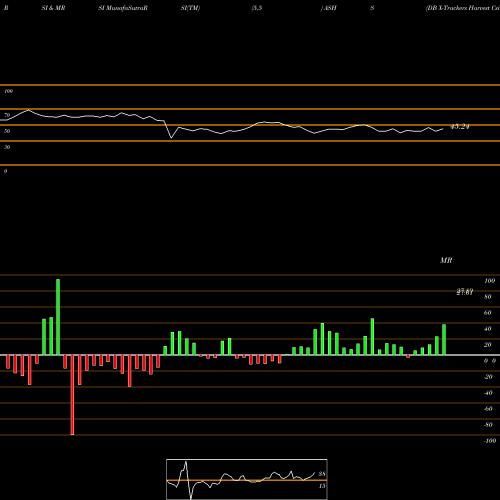Screen dimensions: 500x500
Task: Click the -40 label on MR axis
Action: click(488, 393)
